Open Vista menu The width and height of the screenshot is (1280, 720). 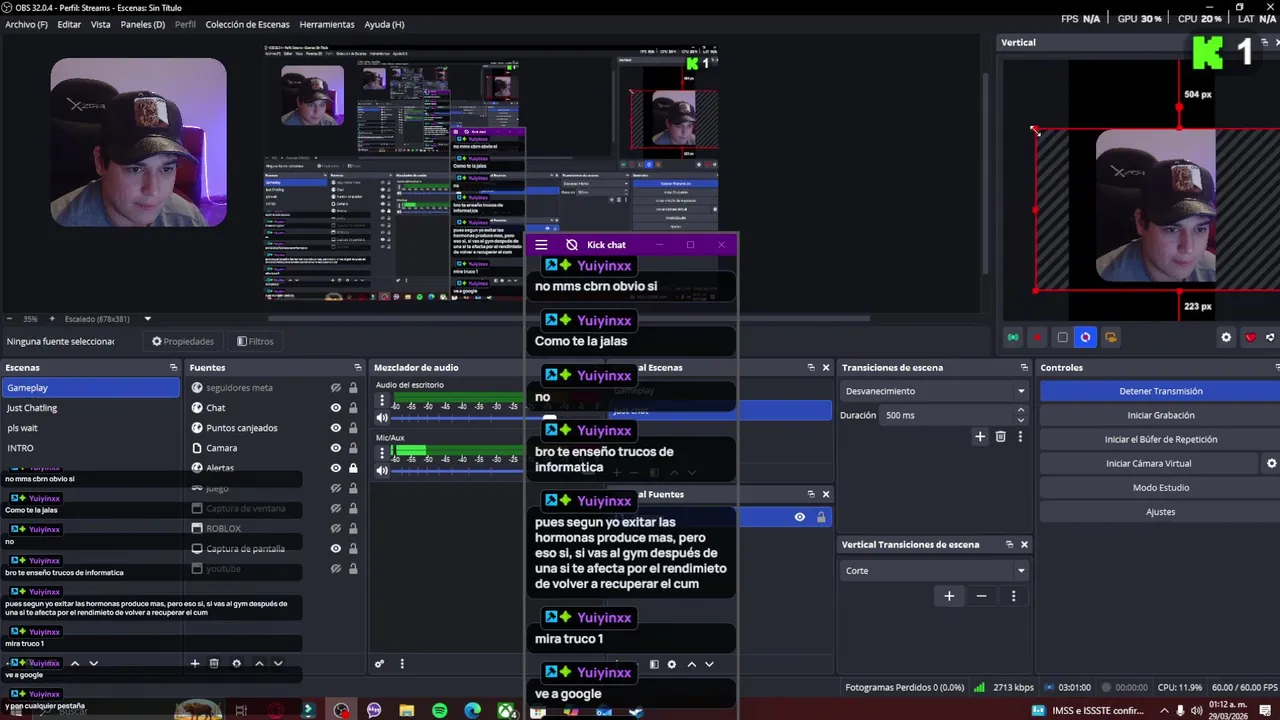coord(101,24)
